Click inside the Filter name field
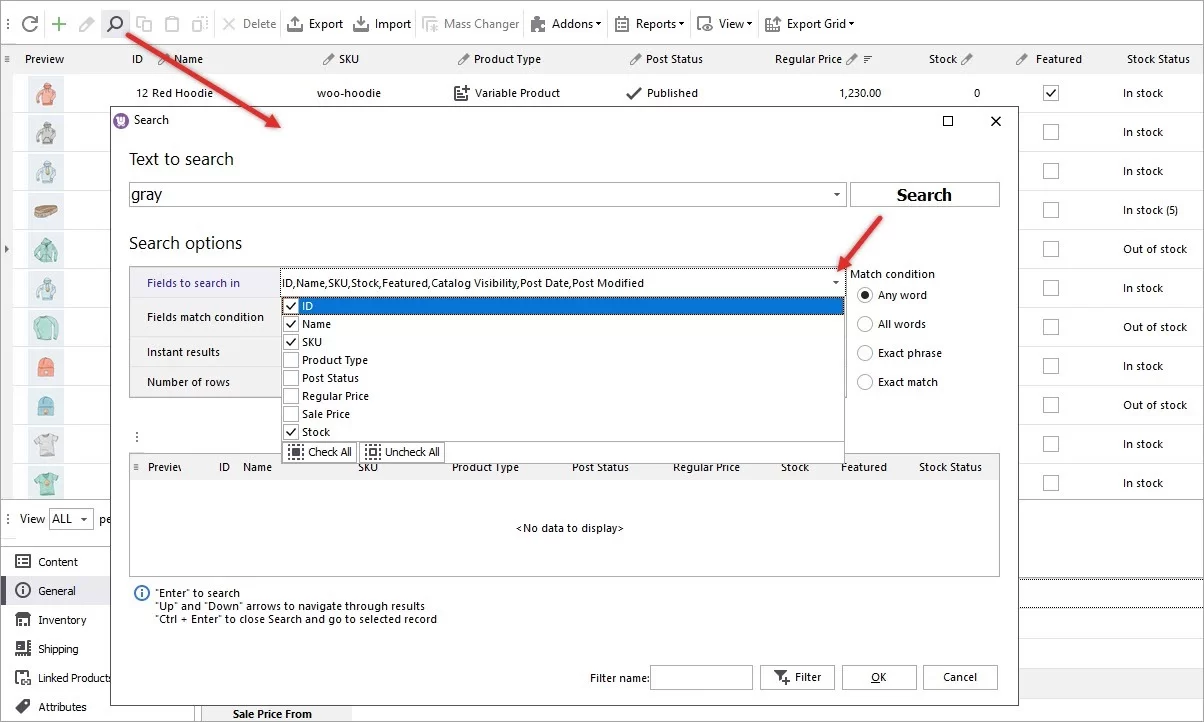The height and width of the screenshot is (722, 1204). 701,677
